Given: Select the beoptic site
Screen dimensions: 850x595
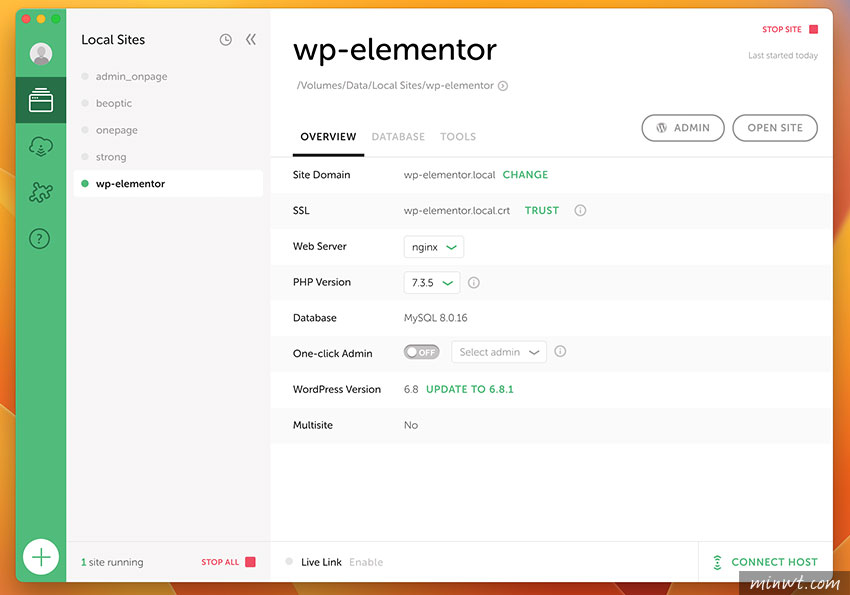Looking at the screenshot, I should (x=168, y=103).
